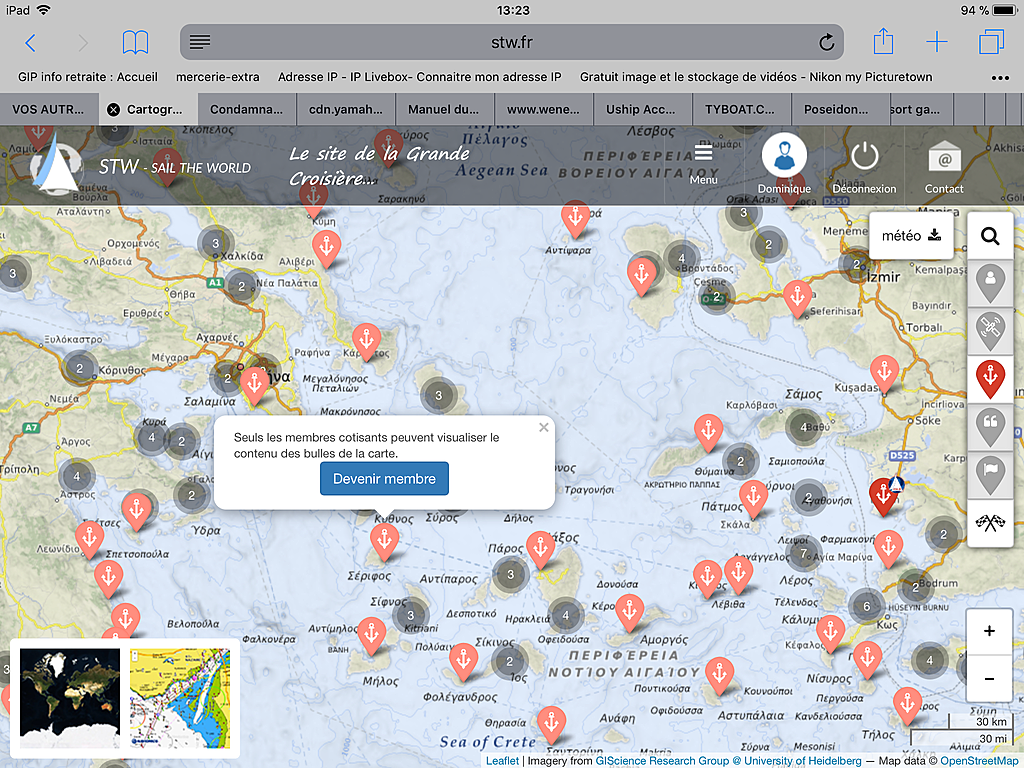Click anchor marker near Seferihisar

[x=797, y=298]
